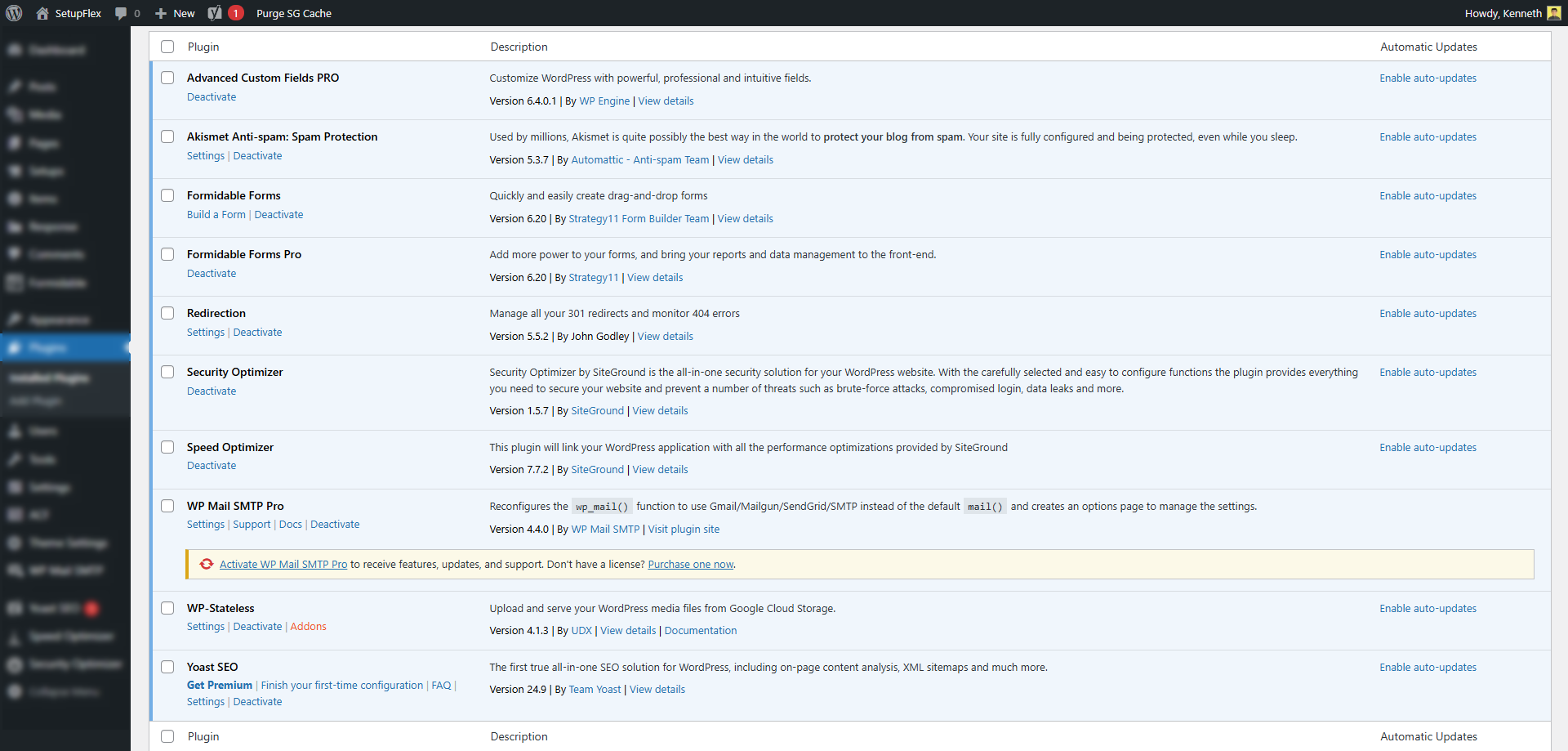Select all plugins using header checkbox
The height and width of the screenshot is (751, 1568).
167,47
